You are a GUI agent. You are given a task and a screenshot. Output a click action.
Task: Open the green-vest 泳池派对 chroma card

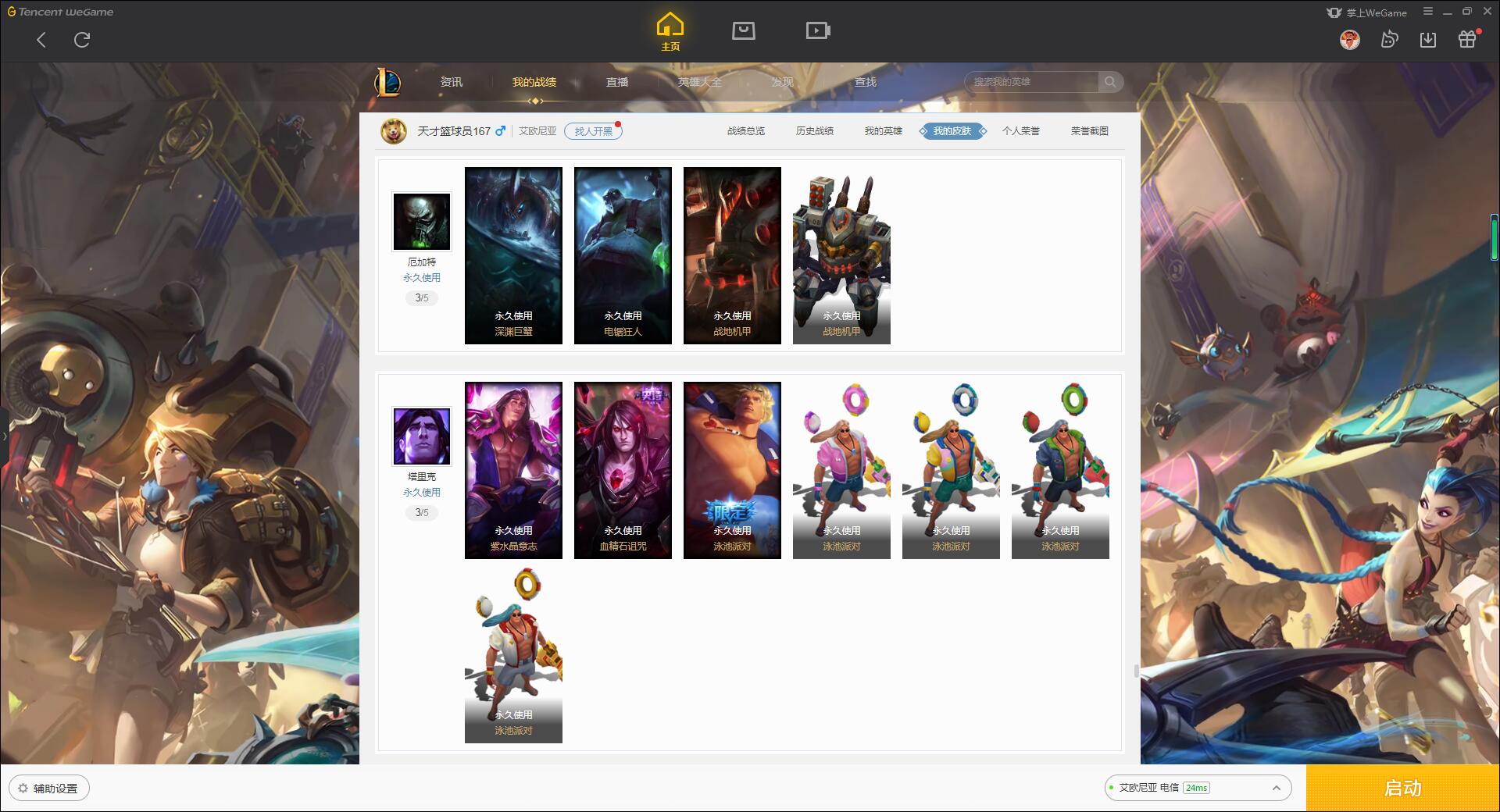(x=1060, y=470)
